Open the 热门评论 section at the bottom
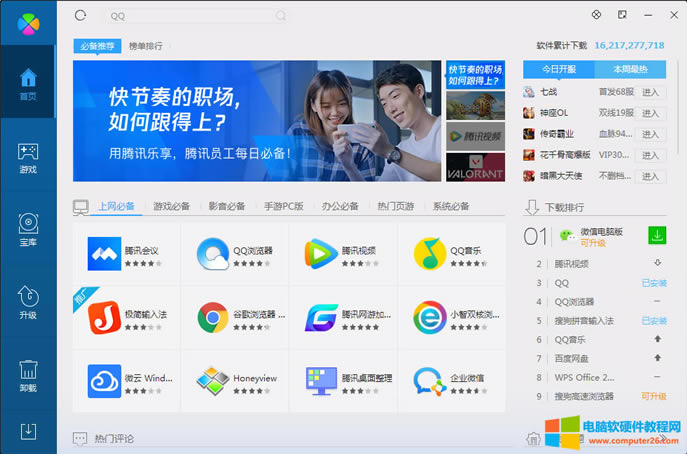The image size is (687, 454). coord(113,439)
